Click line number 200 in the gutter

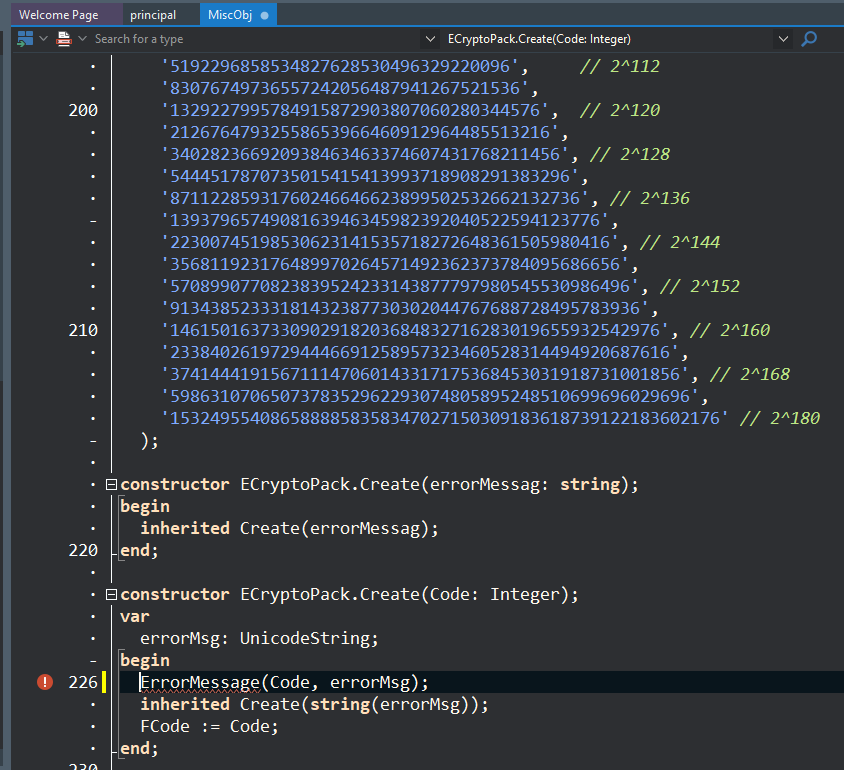click(83, 110)
